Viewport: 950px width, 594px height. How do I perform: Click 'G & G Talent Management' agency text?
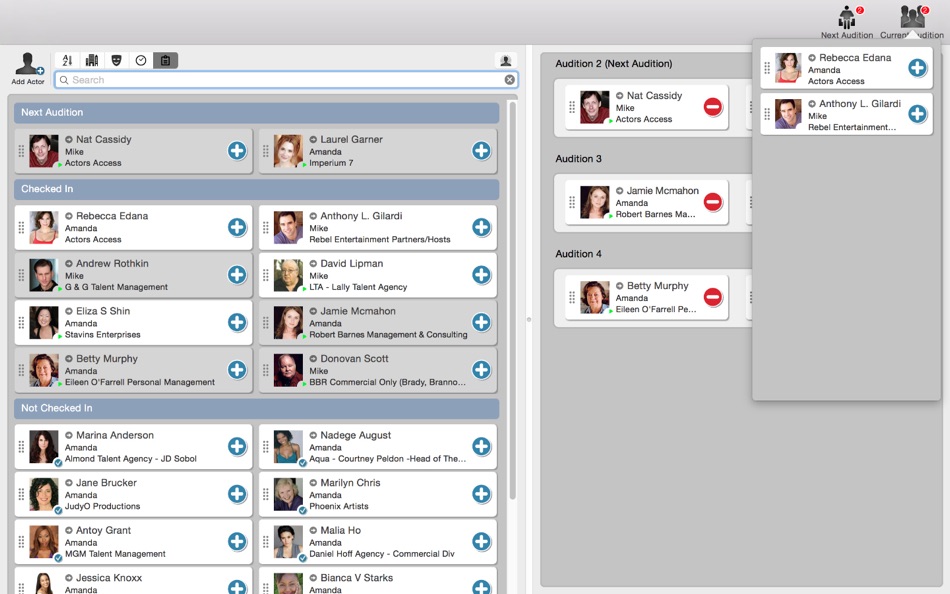116,287
